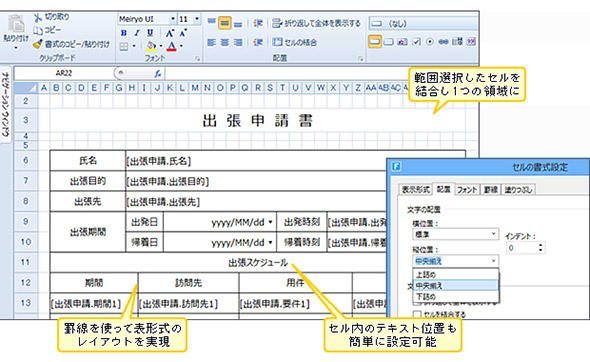Check the セルを結合する checkbox
Viewport: 590px width, 362px height.
coord(417,314)
